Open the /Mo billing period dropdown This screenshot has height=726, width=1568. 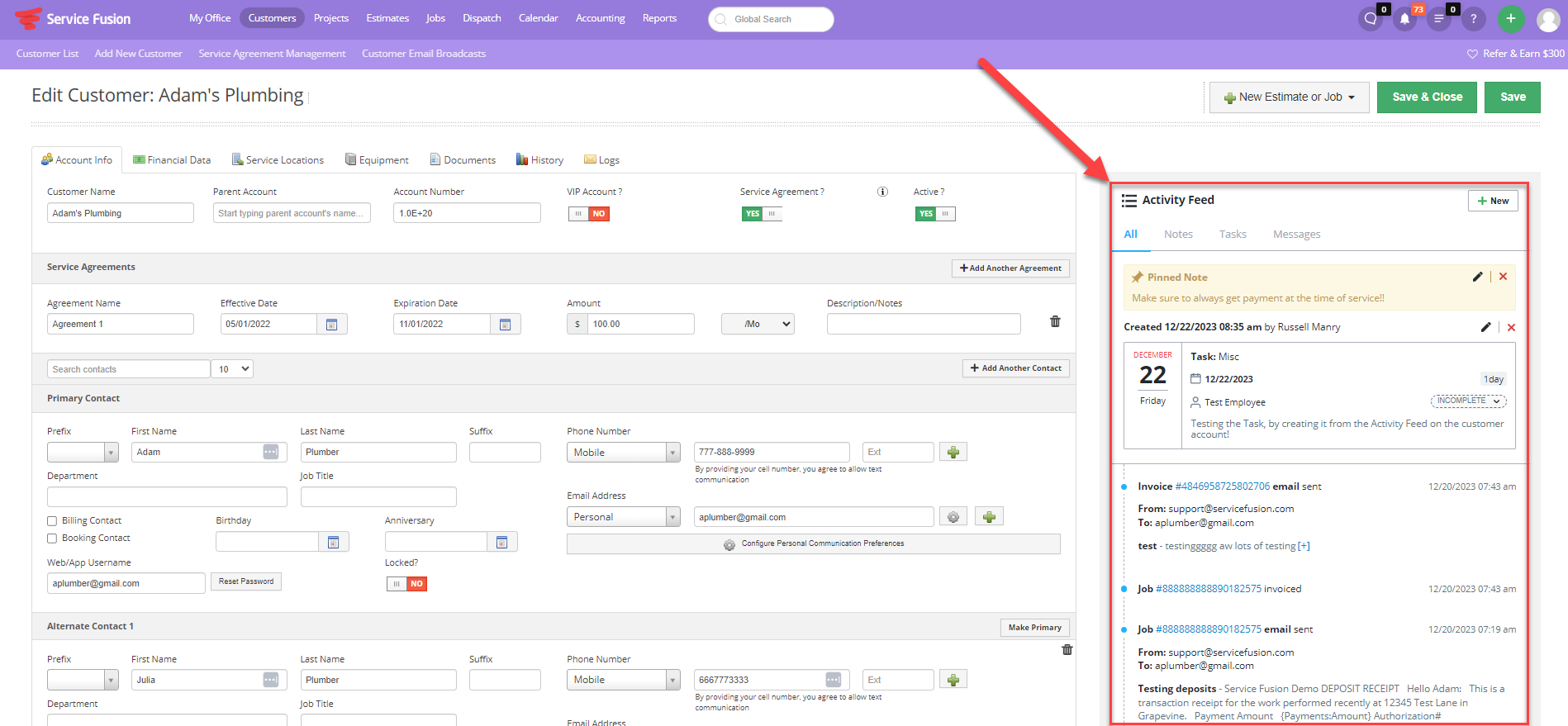click(x=758, y=324)
